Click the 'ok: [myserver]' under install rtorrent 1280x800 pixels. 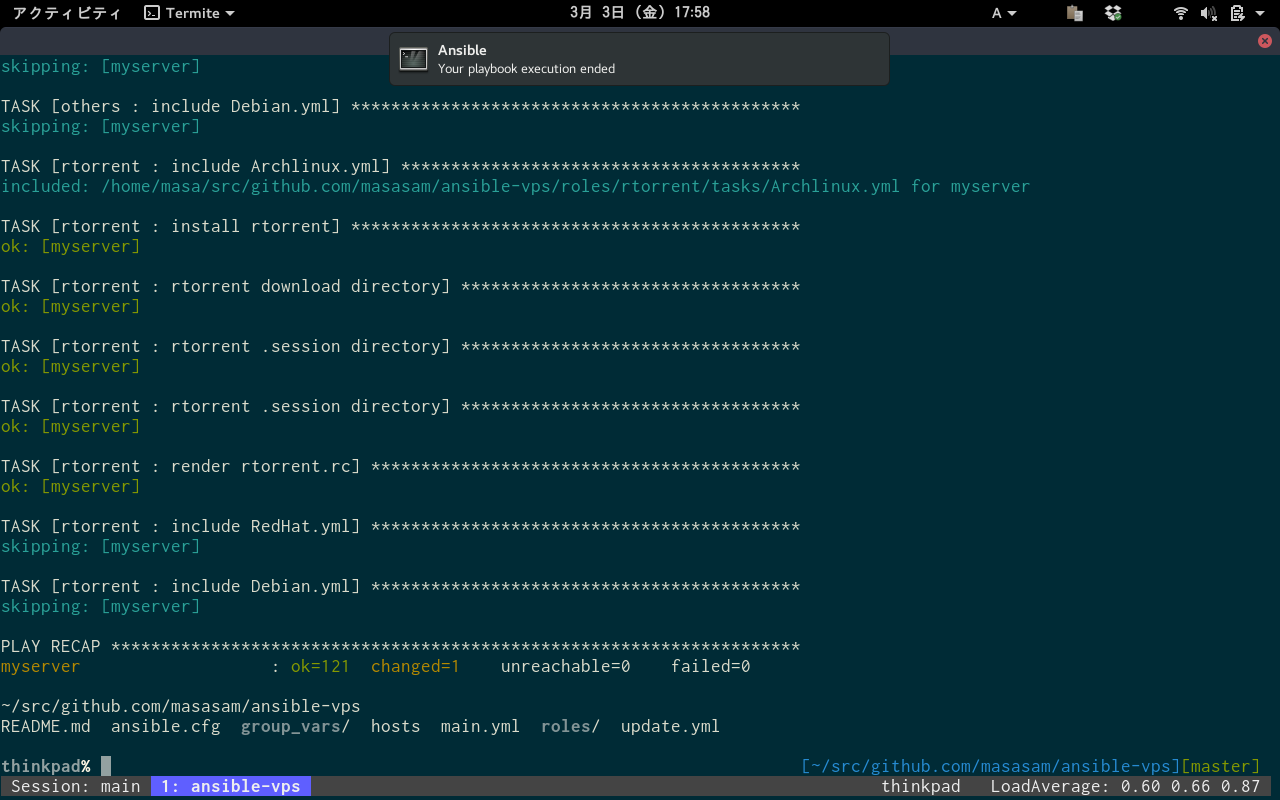click(x=70, y=246)
